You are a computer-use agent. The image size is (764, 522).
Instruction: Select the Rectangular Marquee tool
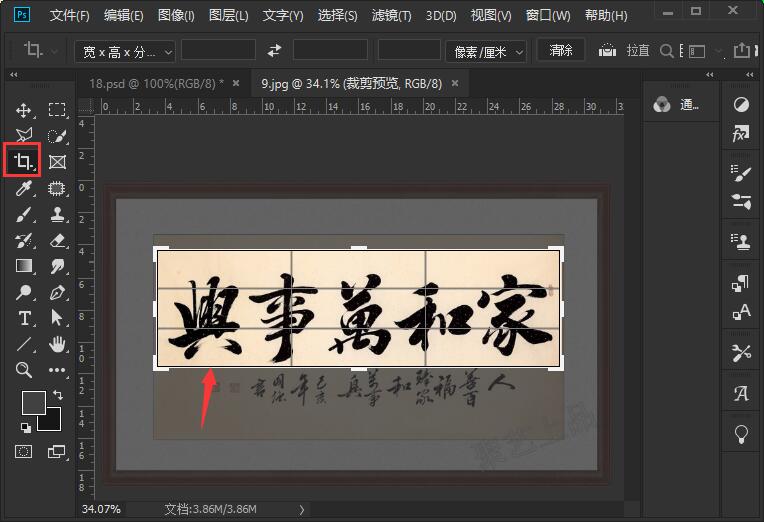pyautogui.click(x=57, y=110)
